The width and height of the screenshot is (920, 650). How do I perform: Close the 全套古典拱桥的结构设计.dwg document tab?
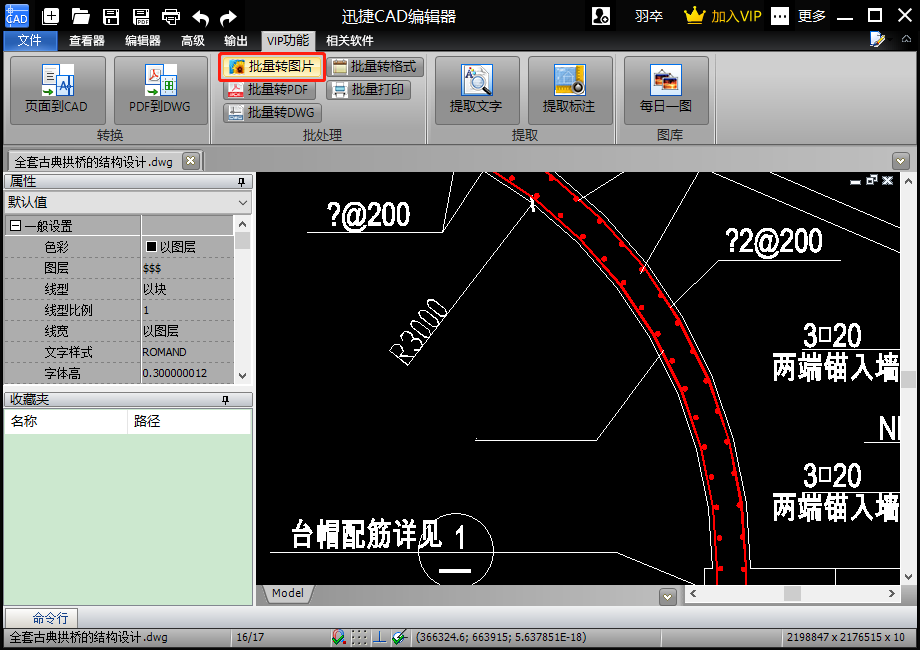tap(190, 161)
